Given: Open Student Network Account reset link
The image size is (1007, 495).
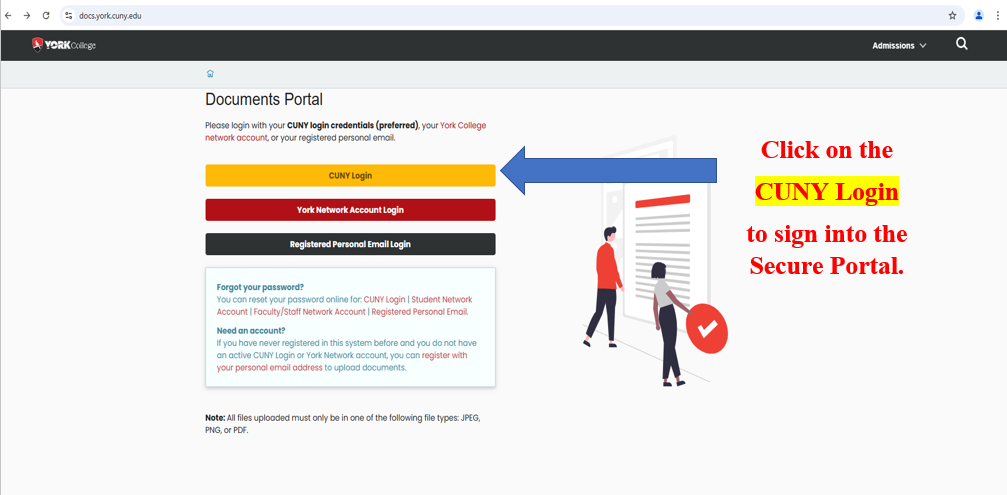Looking at the screenshot, I should (x=344, y=306).
